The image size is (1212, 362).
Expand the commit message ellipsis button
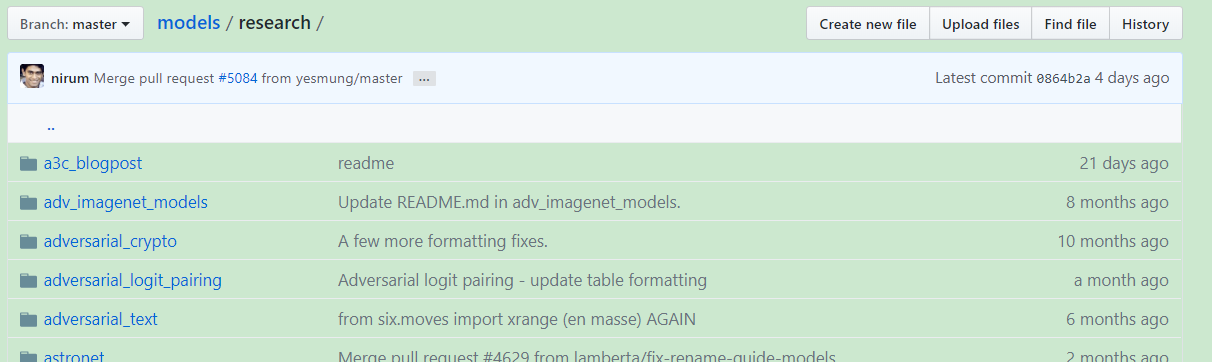424,78
